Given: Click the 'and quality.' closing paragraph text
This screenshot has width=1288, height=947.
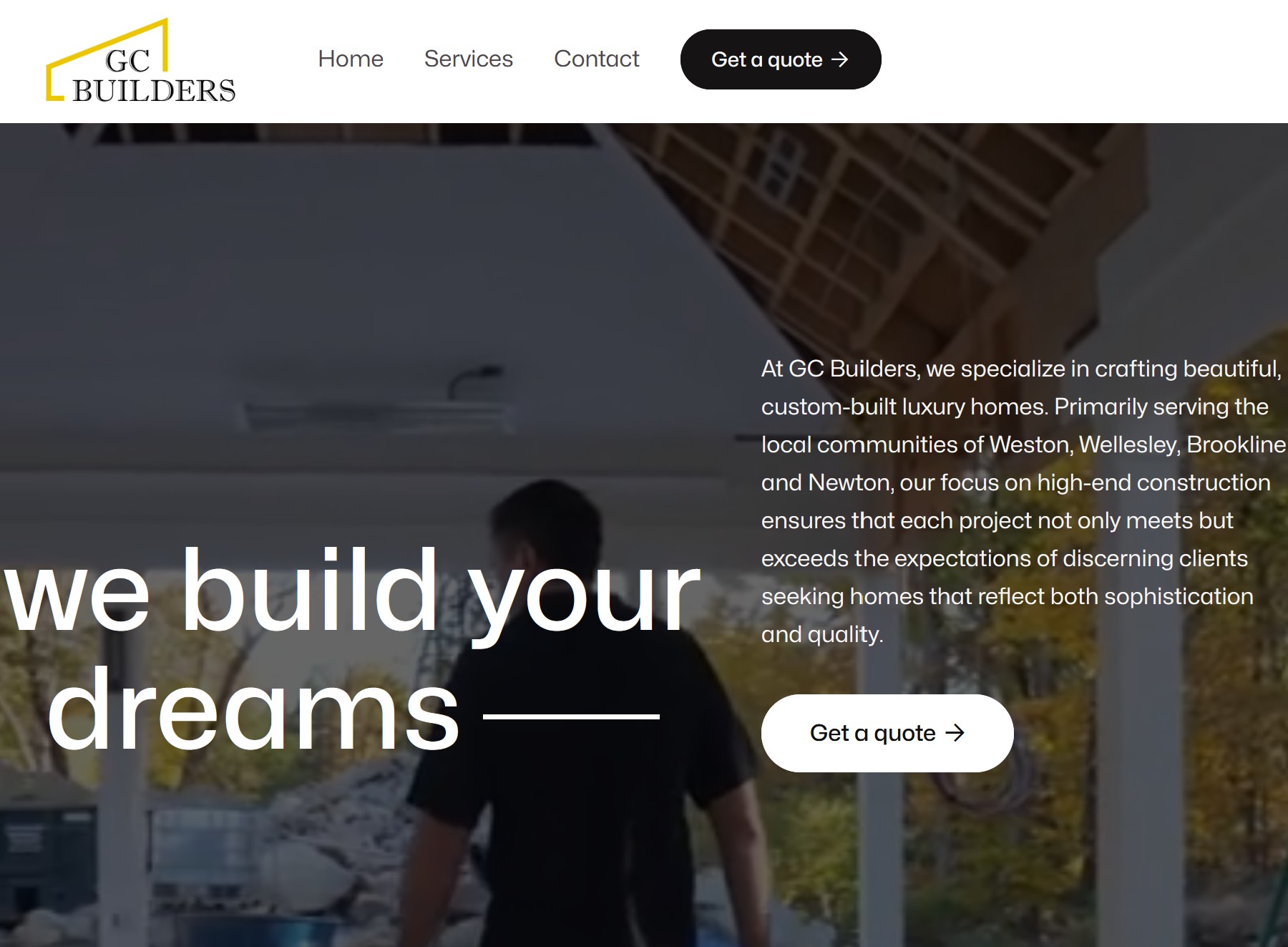Looking at the screenshot, I should [x=822, y=634].
